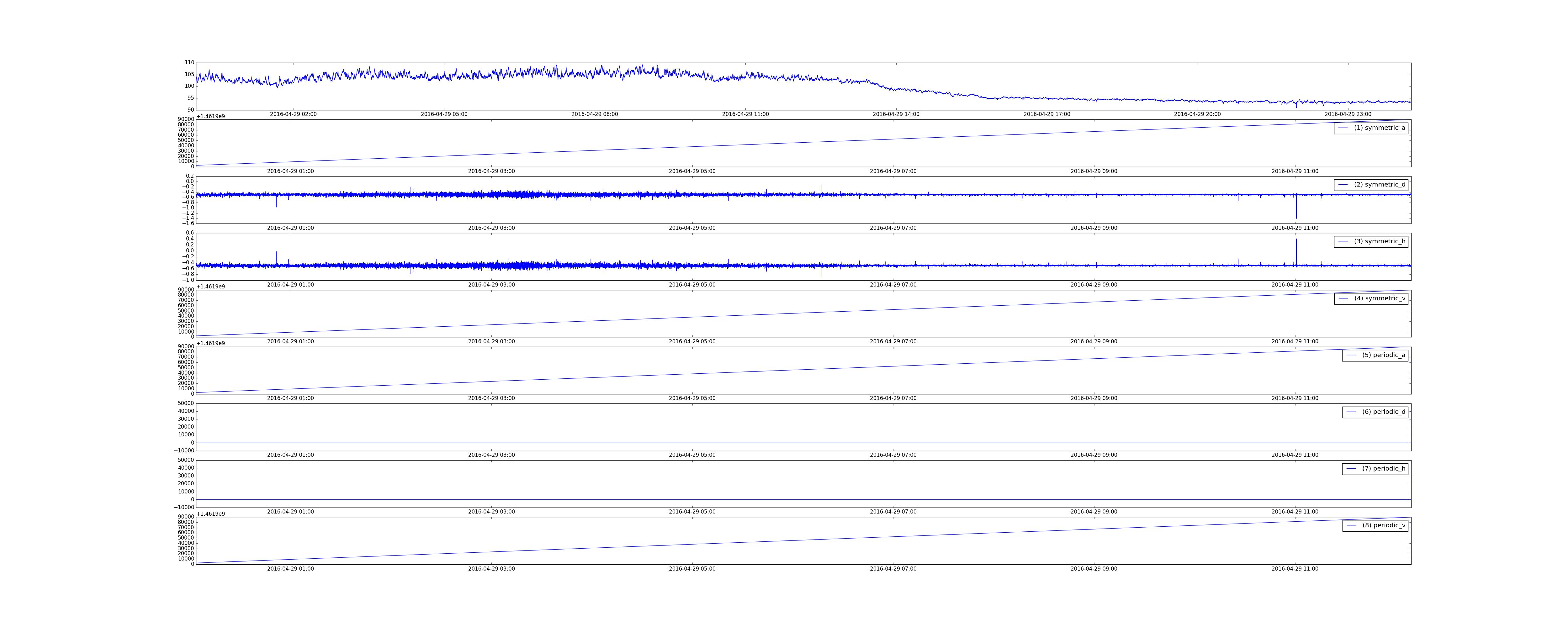Click the '(7) periodic_h' legend entry
This screenshot has height=627, width=1568.
pos(1375,469)
